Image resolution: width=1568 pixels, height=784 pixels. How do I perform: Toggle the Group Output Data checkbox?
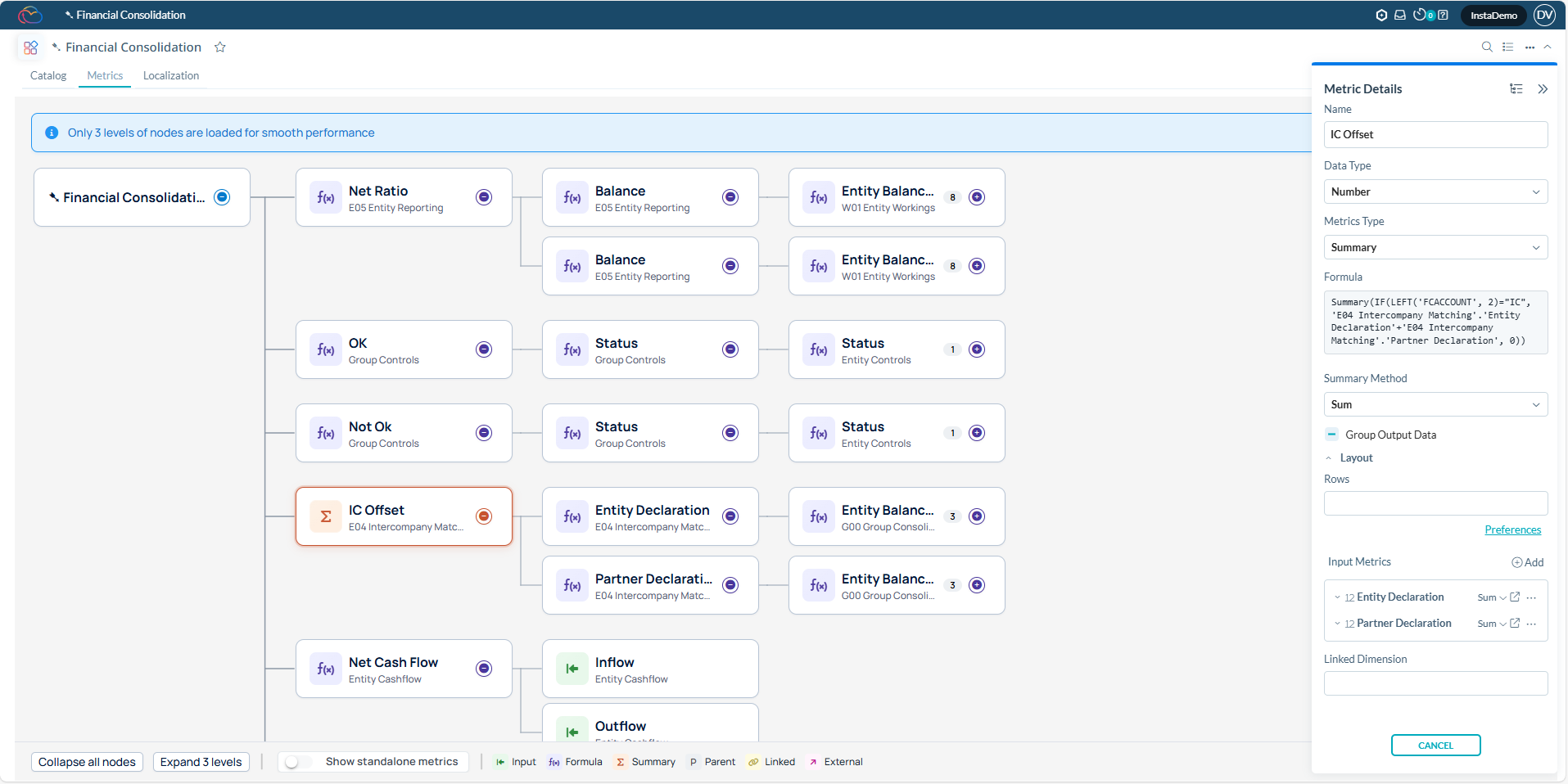tap(1331, 435)
